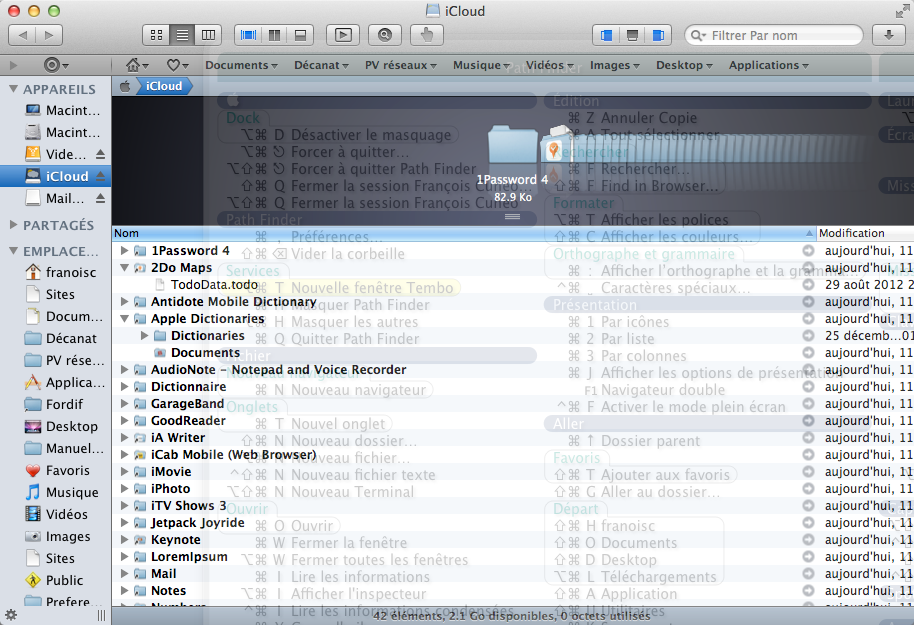Image resolution: width=914 pixels, height=625 pixels.
Task: Toggle the right pane visibility button
Action: click(x=659, y=36)
